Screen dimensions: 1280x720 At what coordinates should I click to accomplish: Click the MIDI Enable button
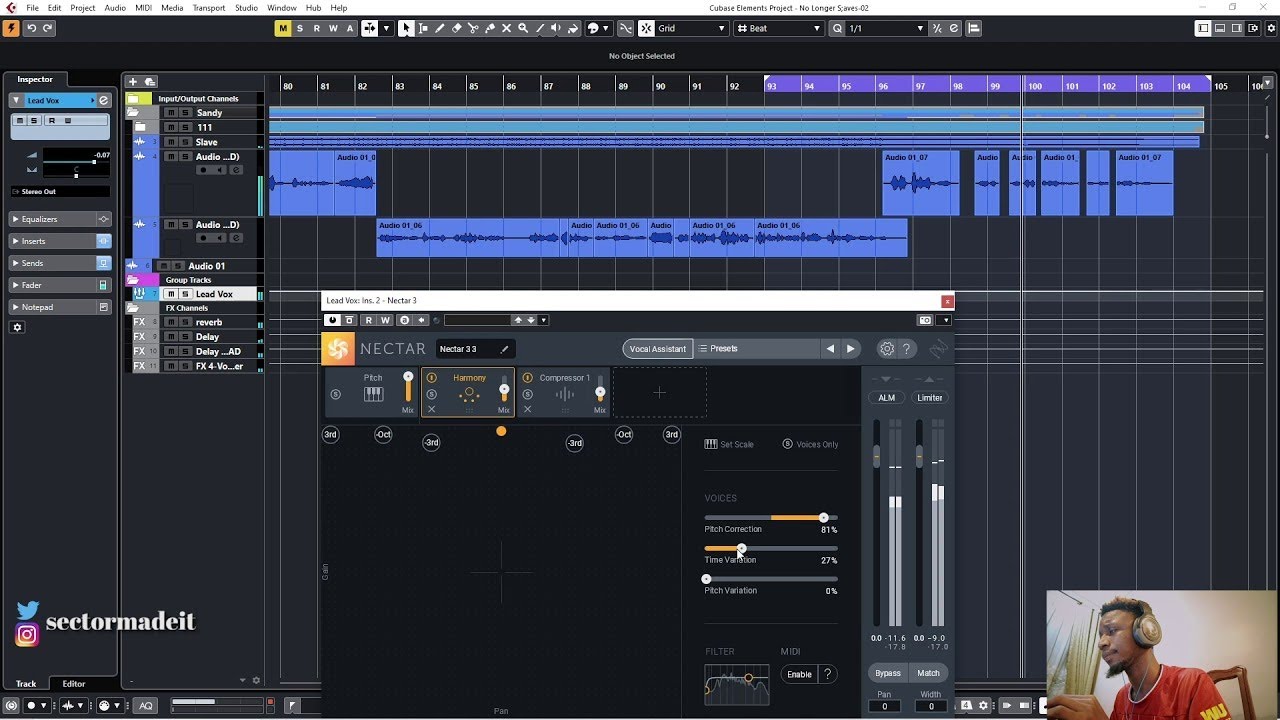800,674
